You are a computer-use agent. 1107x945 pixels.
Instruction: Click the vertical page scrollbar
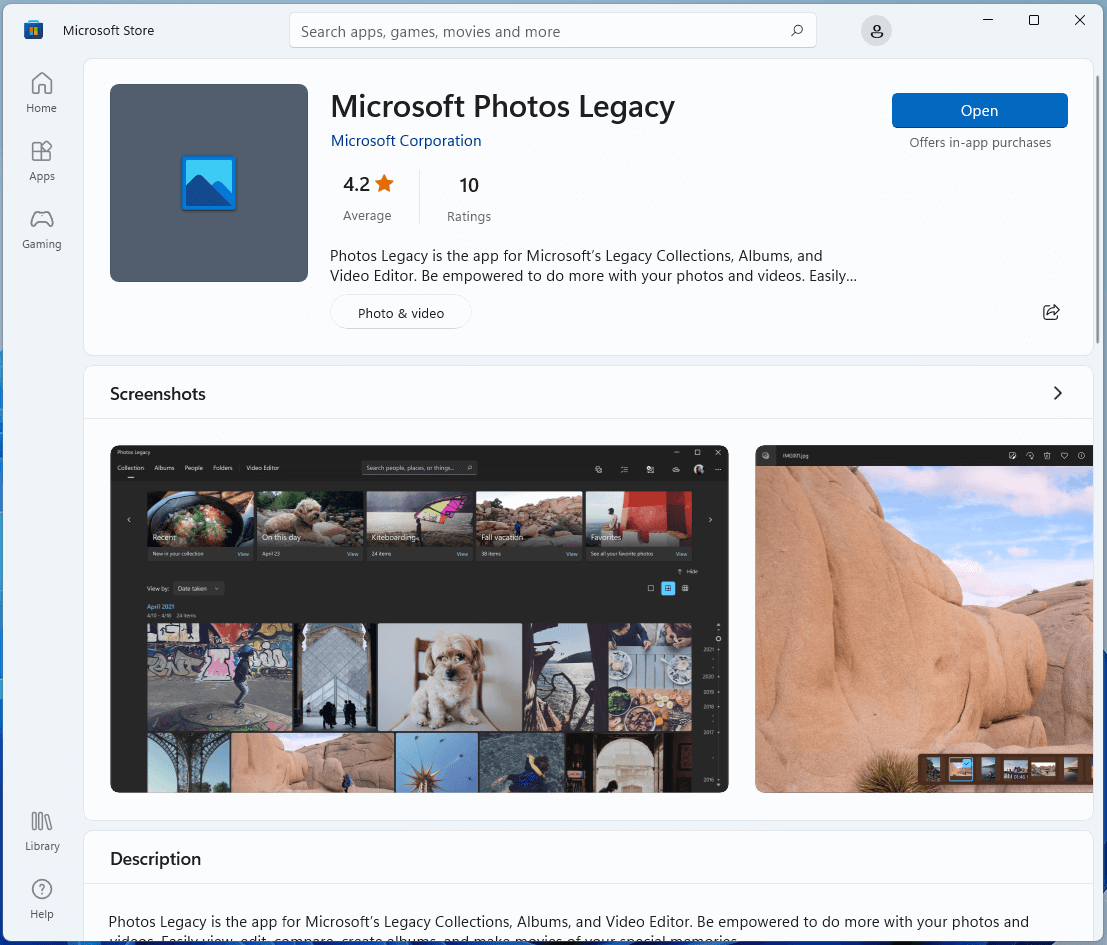coord(1098,212)
